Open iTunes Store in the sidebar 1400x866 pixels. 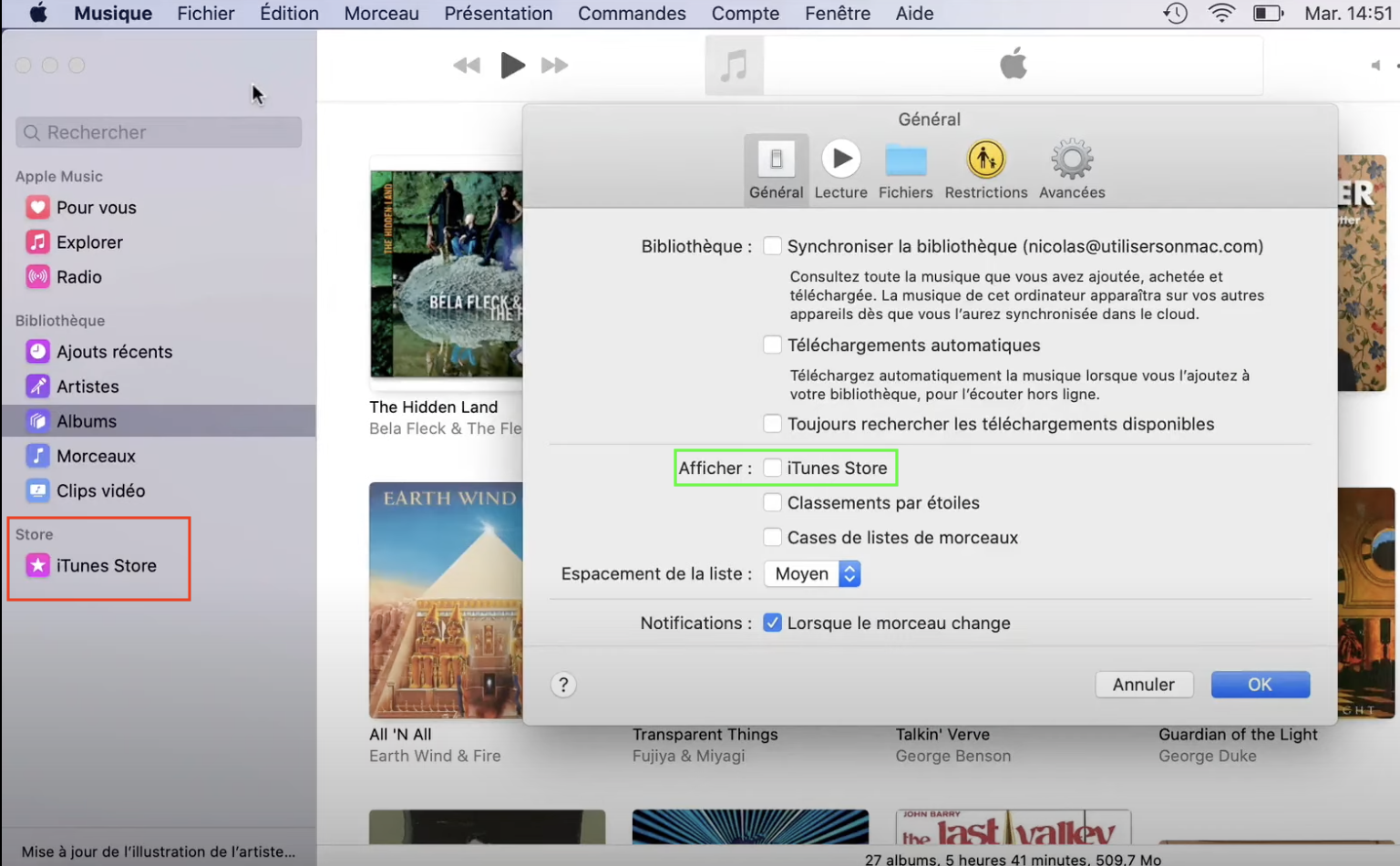106,566
